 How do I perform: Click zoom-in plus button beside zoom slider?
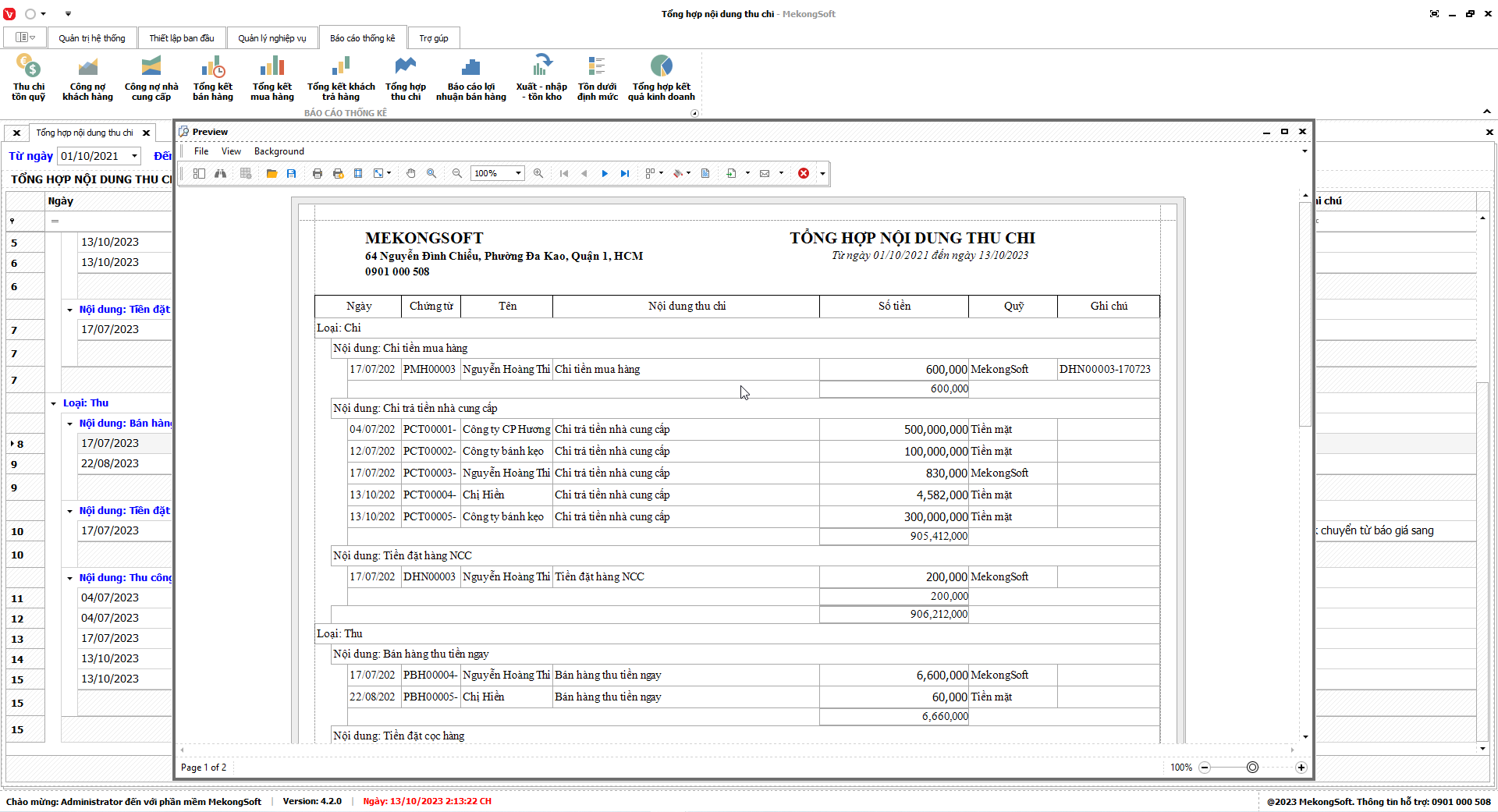point(1301,768)
